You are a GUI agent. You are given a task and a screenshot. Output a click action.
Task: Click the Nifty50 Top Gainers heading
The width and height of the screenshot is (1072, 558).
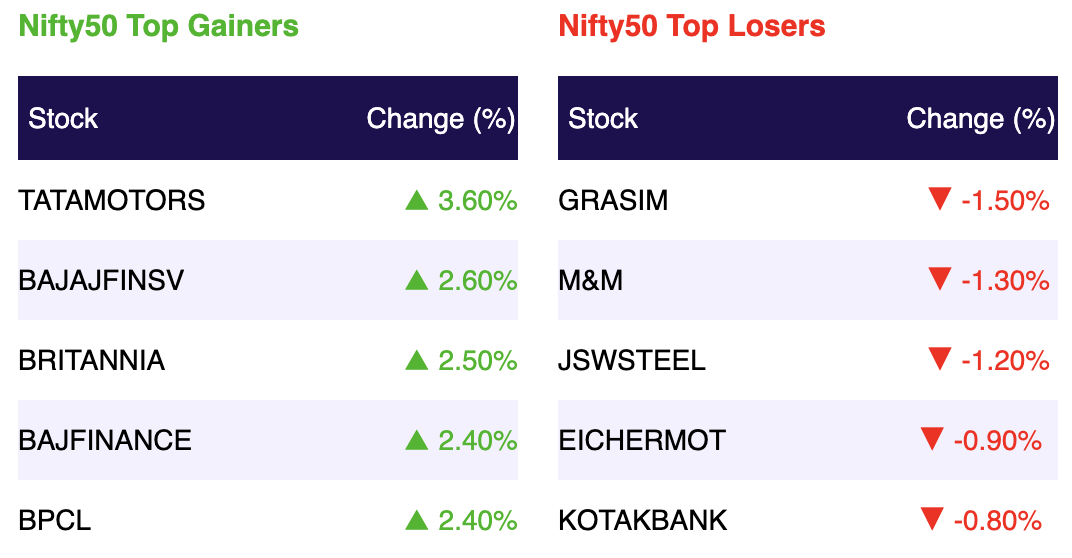pos(159,26)
